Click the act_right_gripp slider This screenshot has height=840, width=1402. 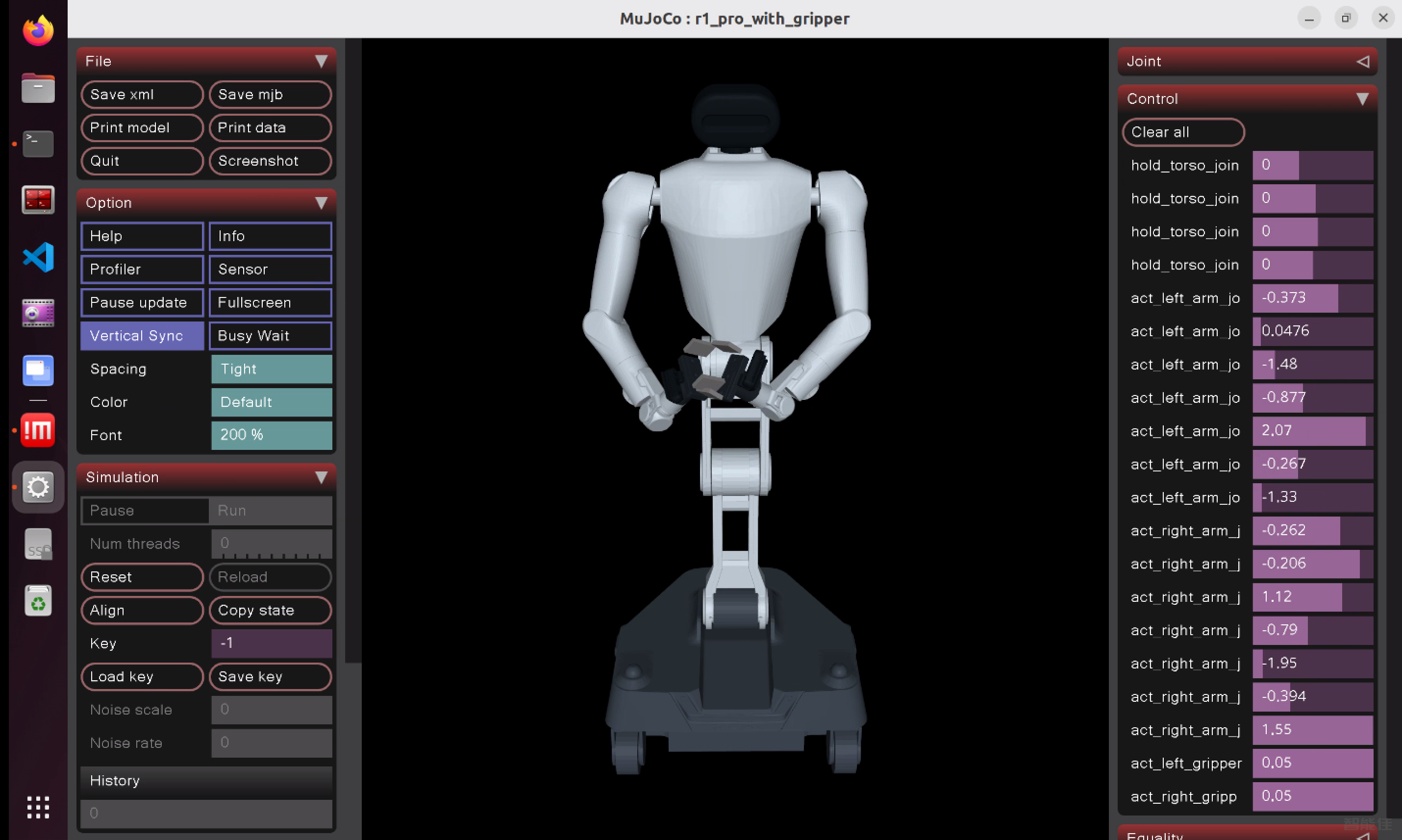[1313, 797]
